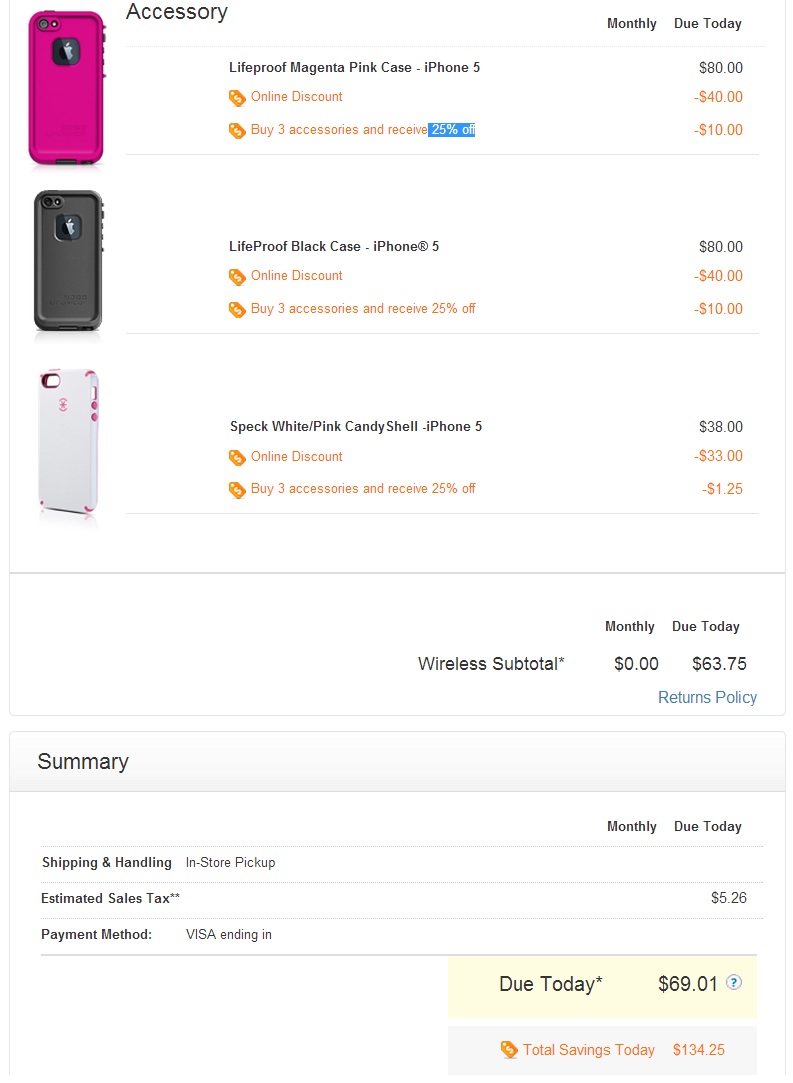
Task: Click discount tag icon beside Speck case Online Discount
Action: coord(237,457)
